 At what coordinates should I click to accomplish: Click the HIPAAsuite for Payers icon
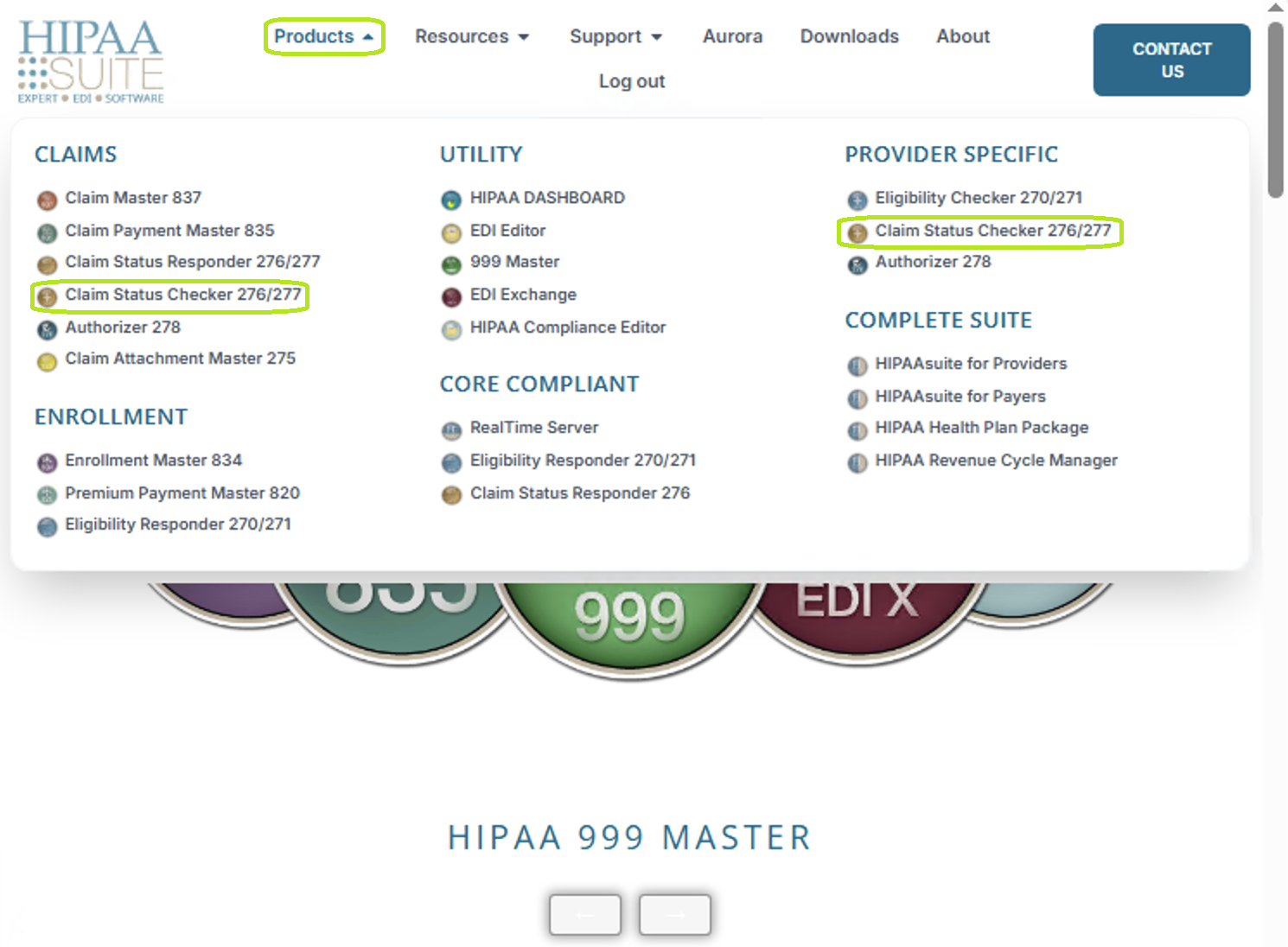pos(857,399)
